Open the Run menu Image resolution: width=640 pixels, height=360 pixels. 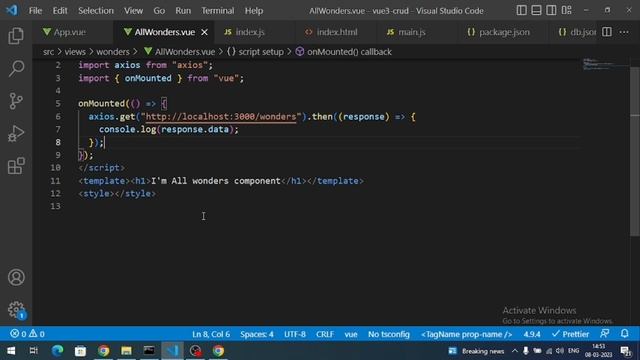183,11
